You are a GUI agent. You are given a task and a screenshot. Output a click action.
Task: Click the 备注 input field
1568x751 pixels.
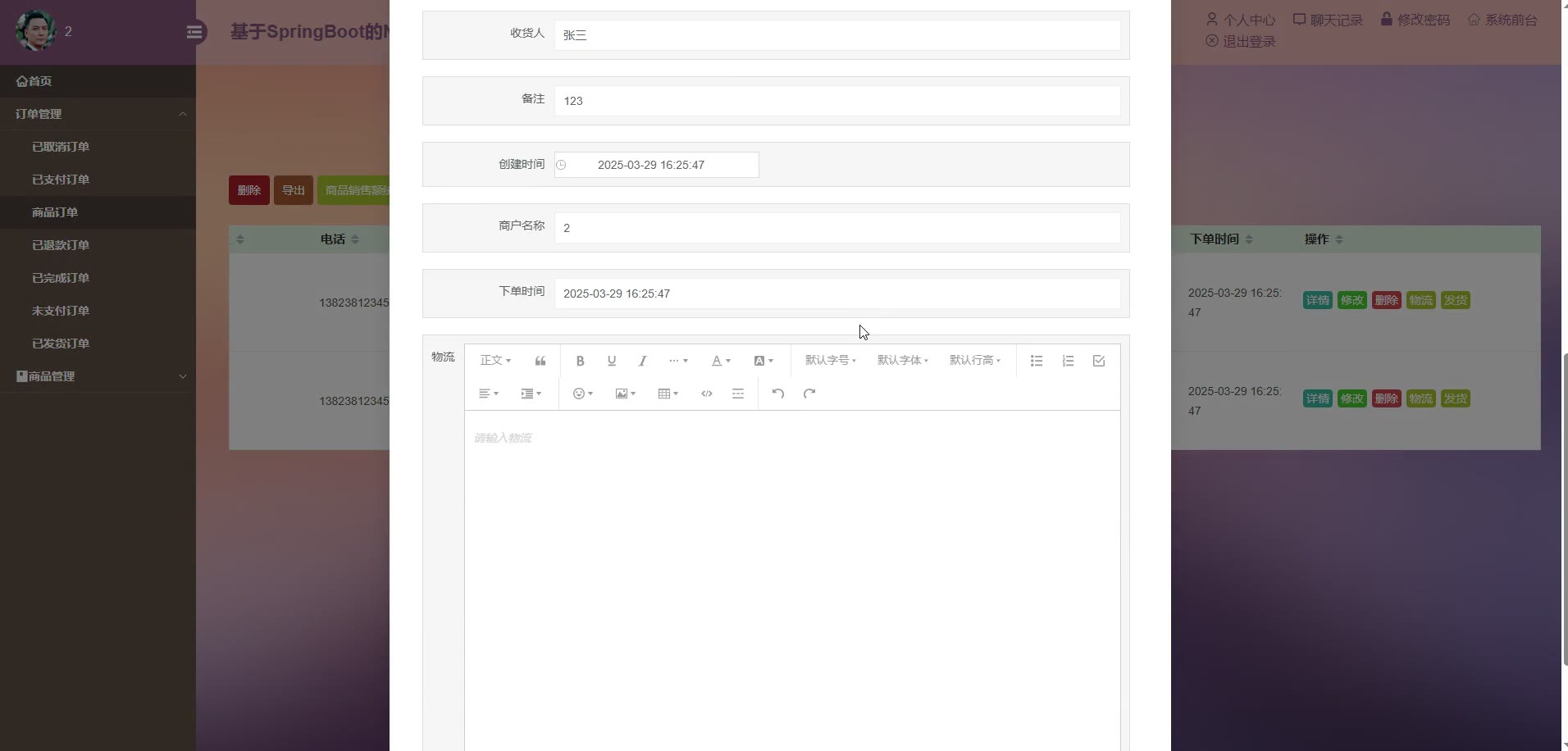pyautogui.click(x=836, y=101)
